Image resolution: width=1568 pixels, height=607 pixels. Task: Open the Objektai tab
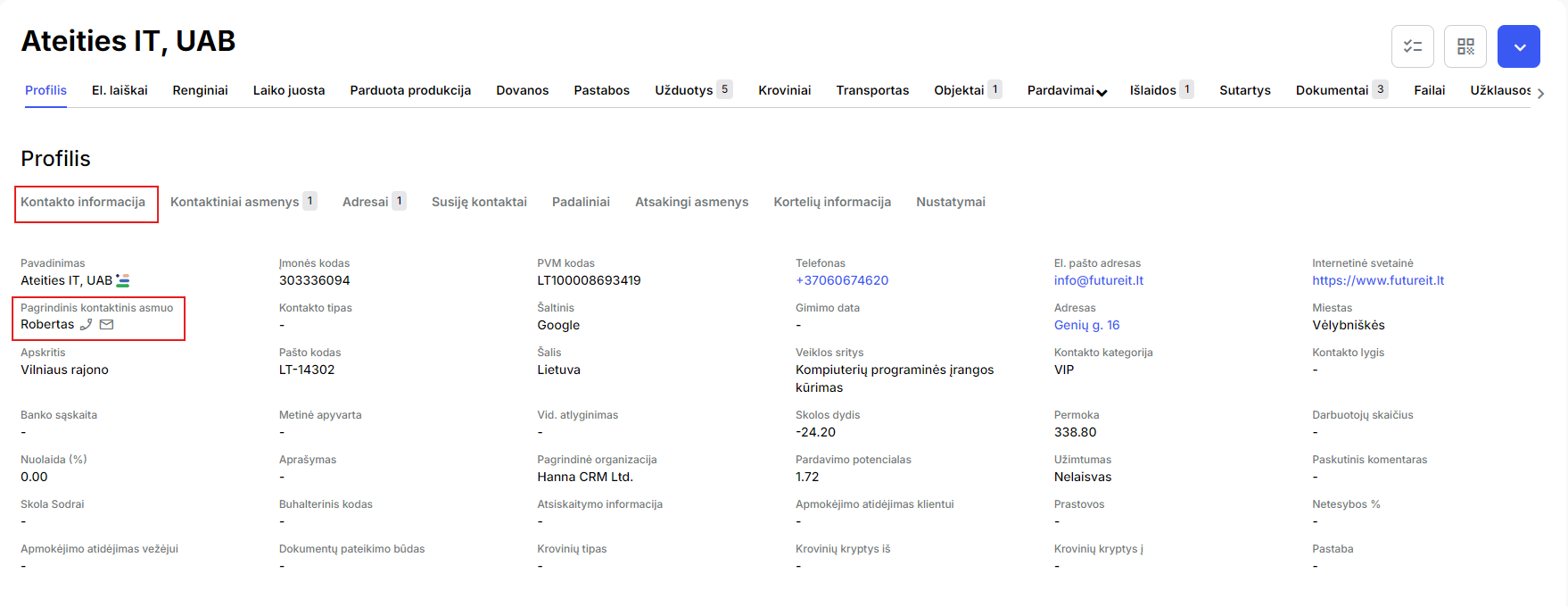tap(969, 90)
